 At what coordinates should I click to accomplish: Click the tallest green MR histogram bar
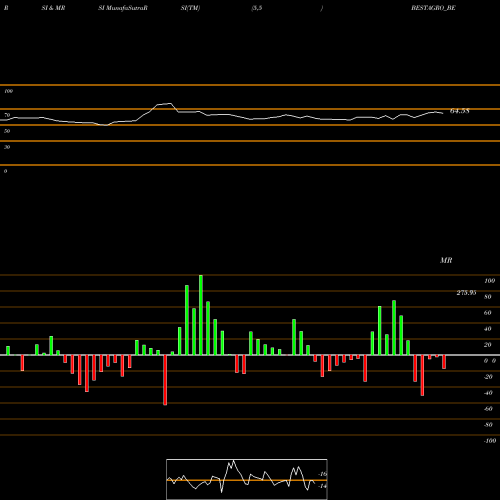click(x=201, y=315)
